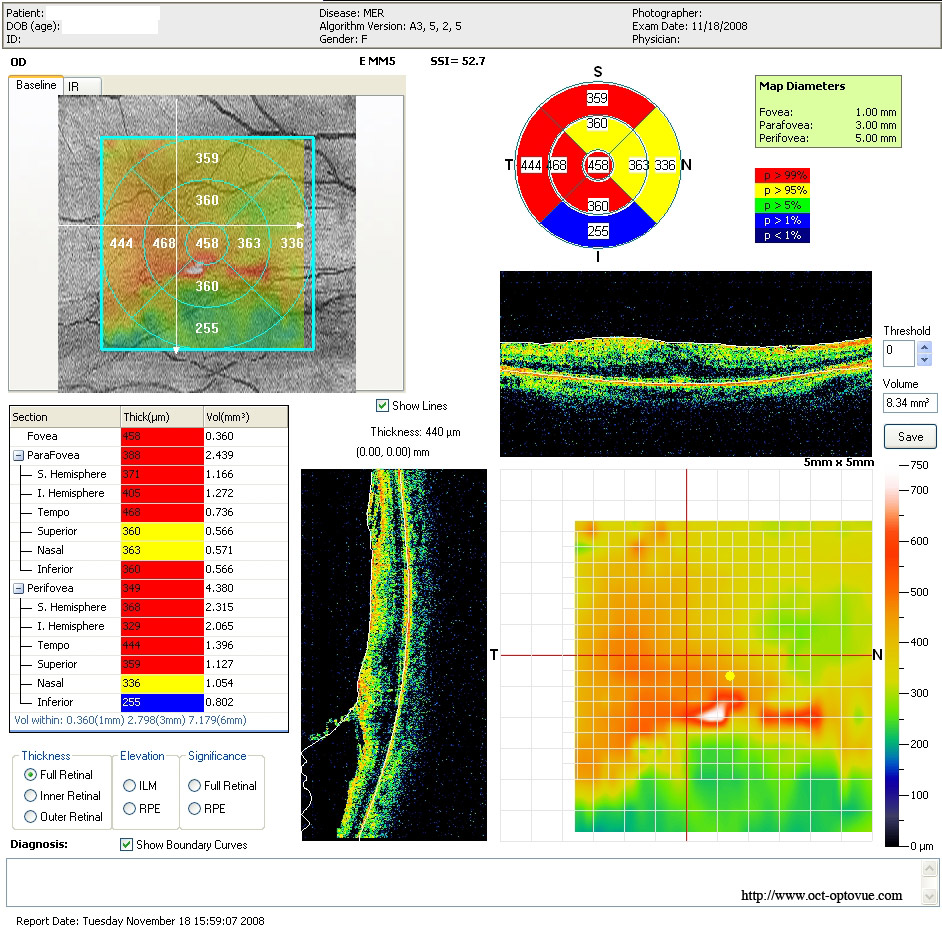Select the ParaFovea row label
This screenshot has width=942, height=929.
(53, 455)
